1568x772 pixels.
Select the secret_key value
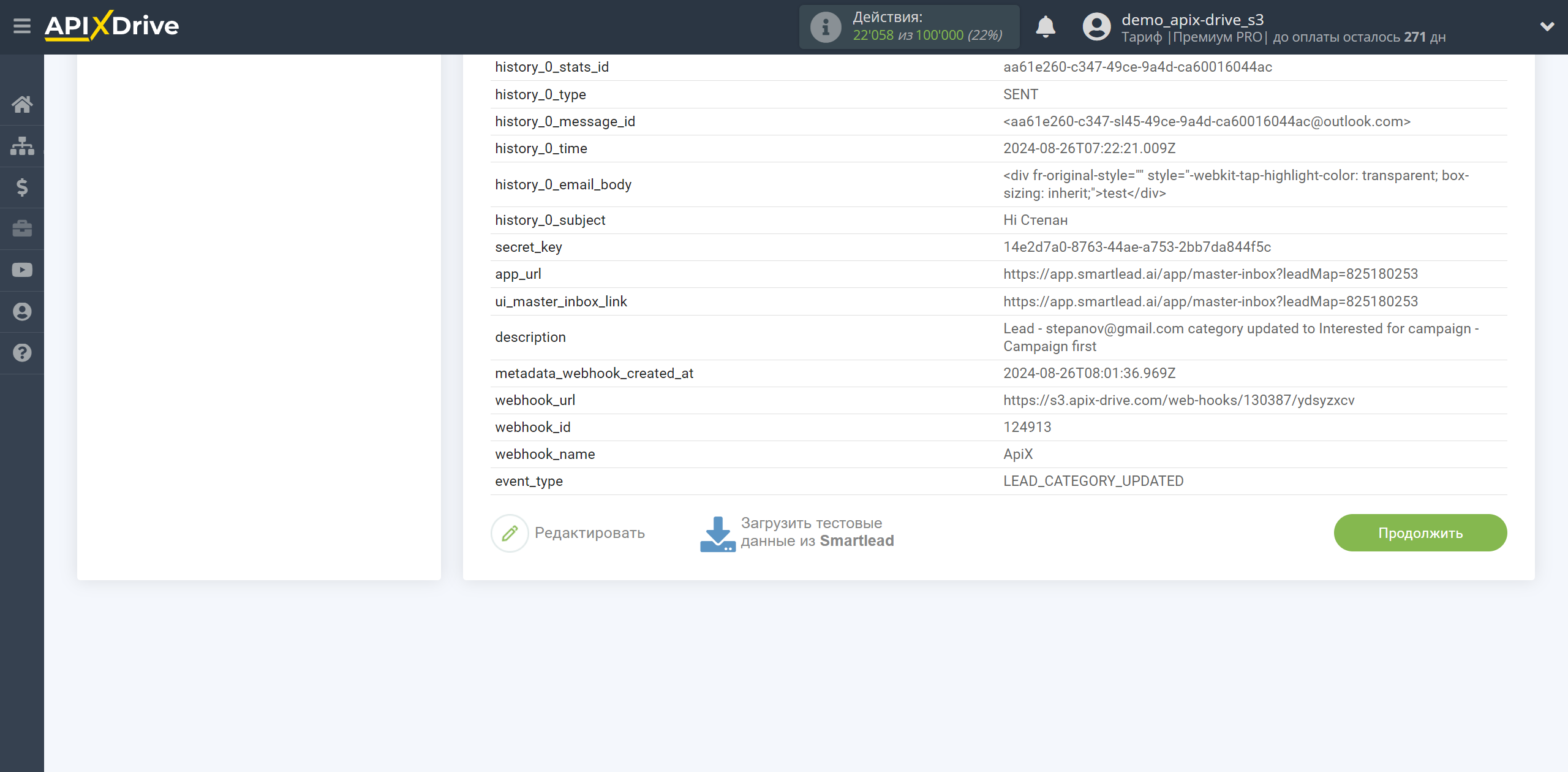point(1137,248)
